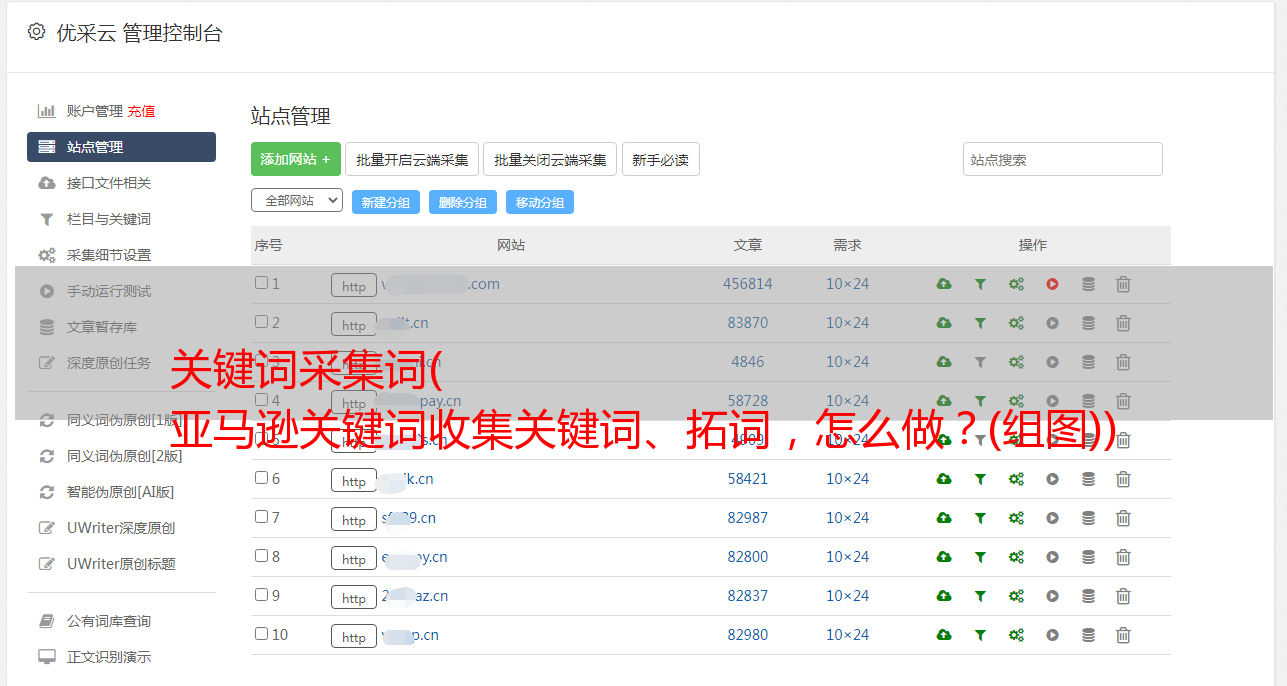Tick the checkbox for row 8

click(x=261, y=556)
